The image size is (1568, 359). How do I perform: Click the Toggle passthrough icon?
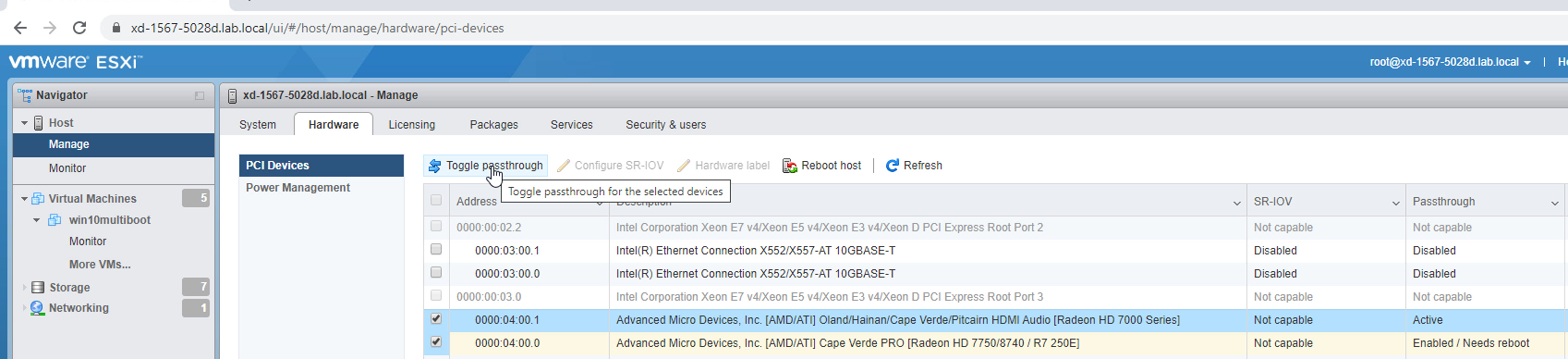[x=434, y=166]
